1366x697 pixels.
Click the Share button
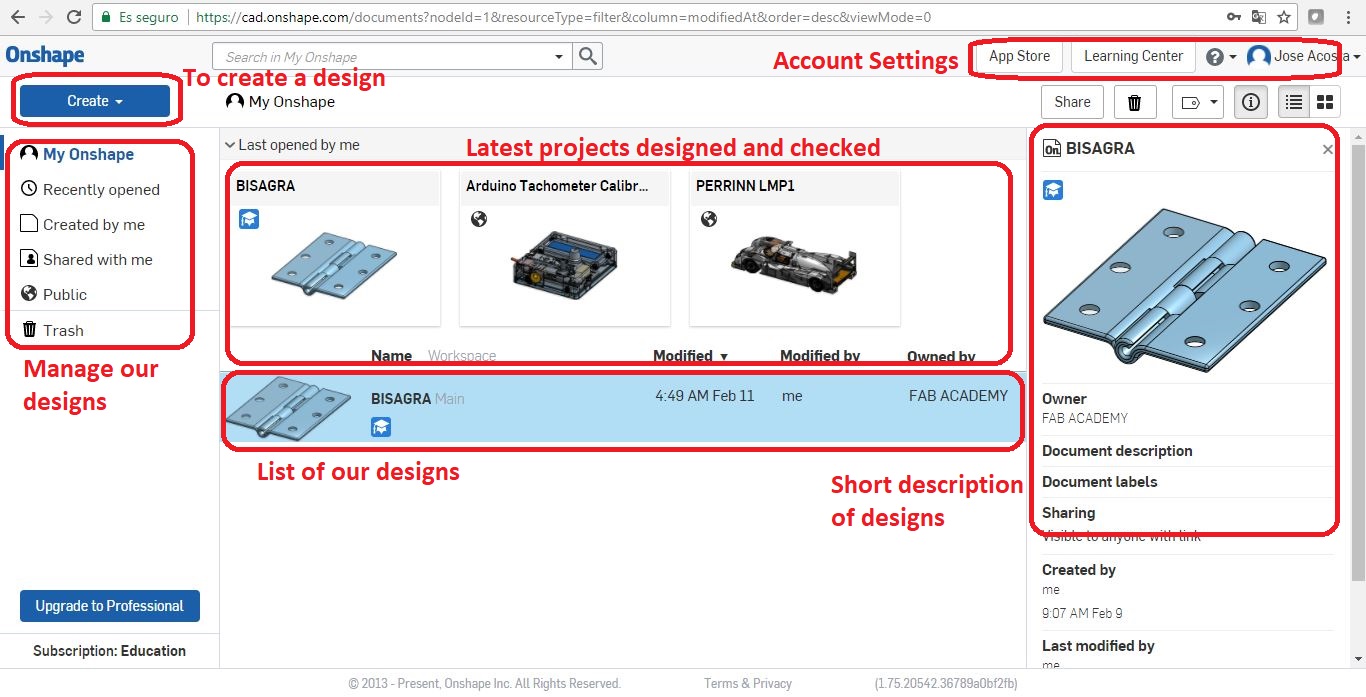[1072, 102]
